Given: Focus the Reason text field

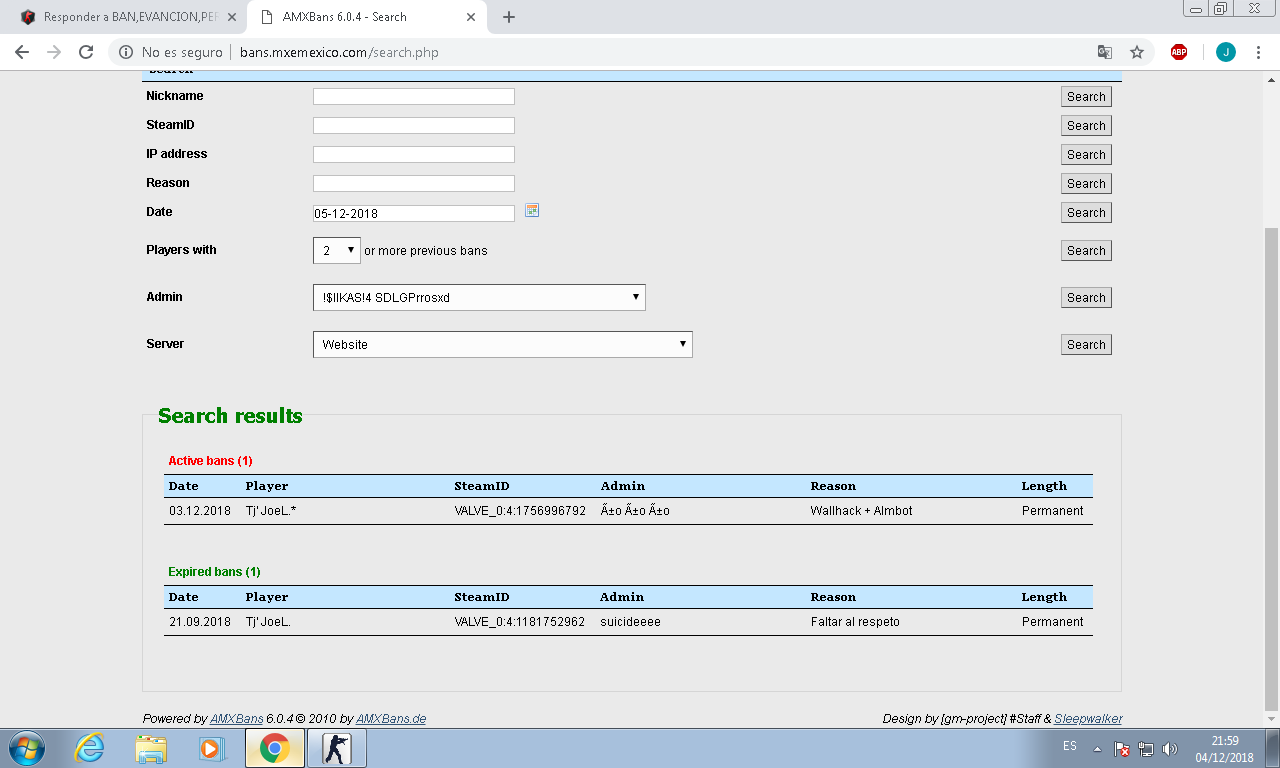Looking at the screenshot, I should [414, 184].
